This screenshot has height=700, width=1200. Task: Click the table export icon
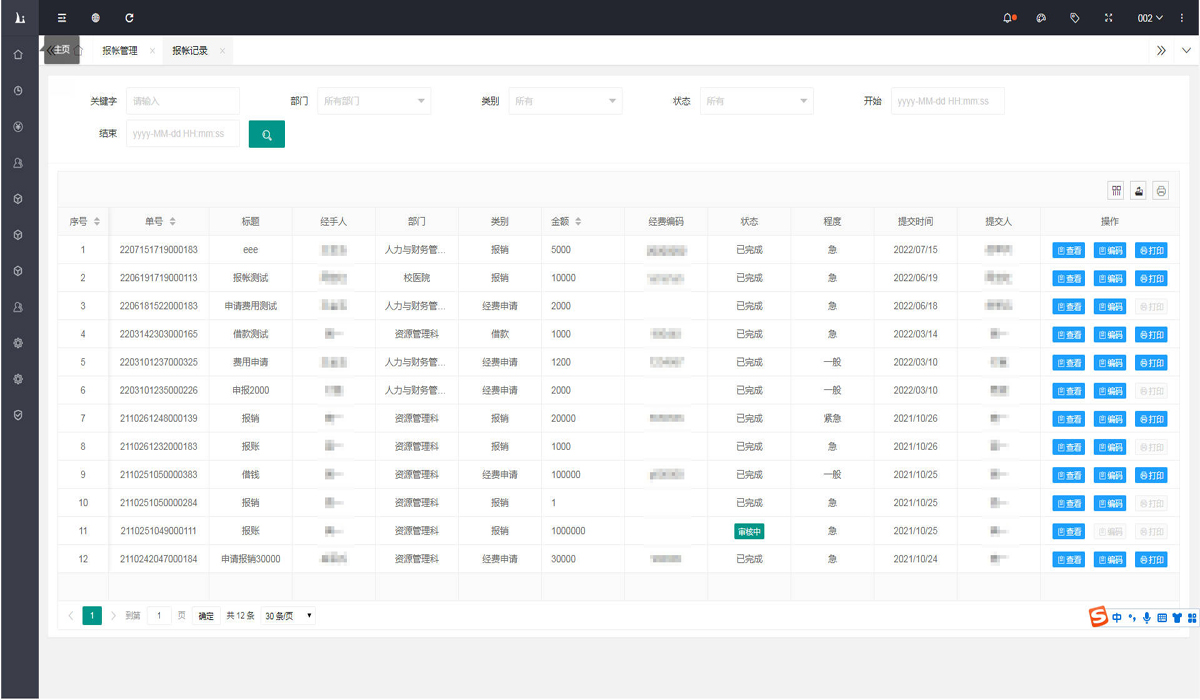[x=1138, y=190]
